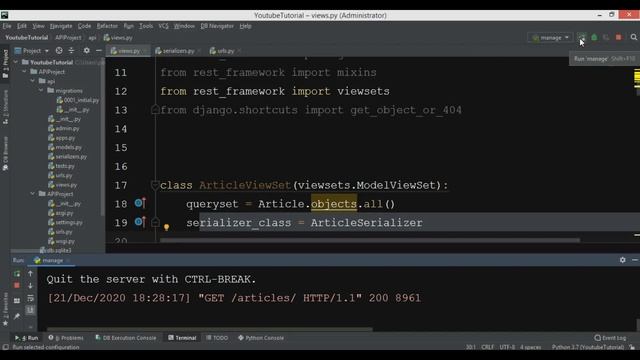640x360 pixels.
Task: Rerun the server from Run panel
Action: (17, 274)
